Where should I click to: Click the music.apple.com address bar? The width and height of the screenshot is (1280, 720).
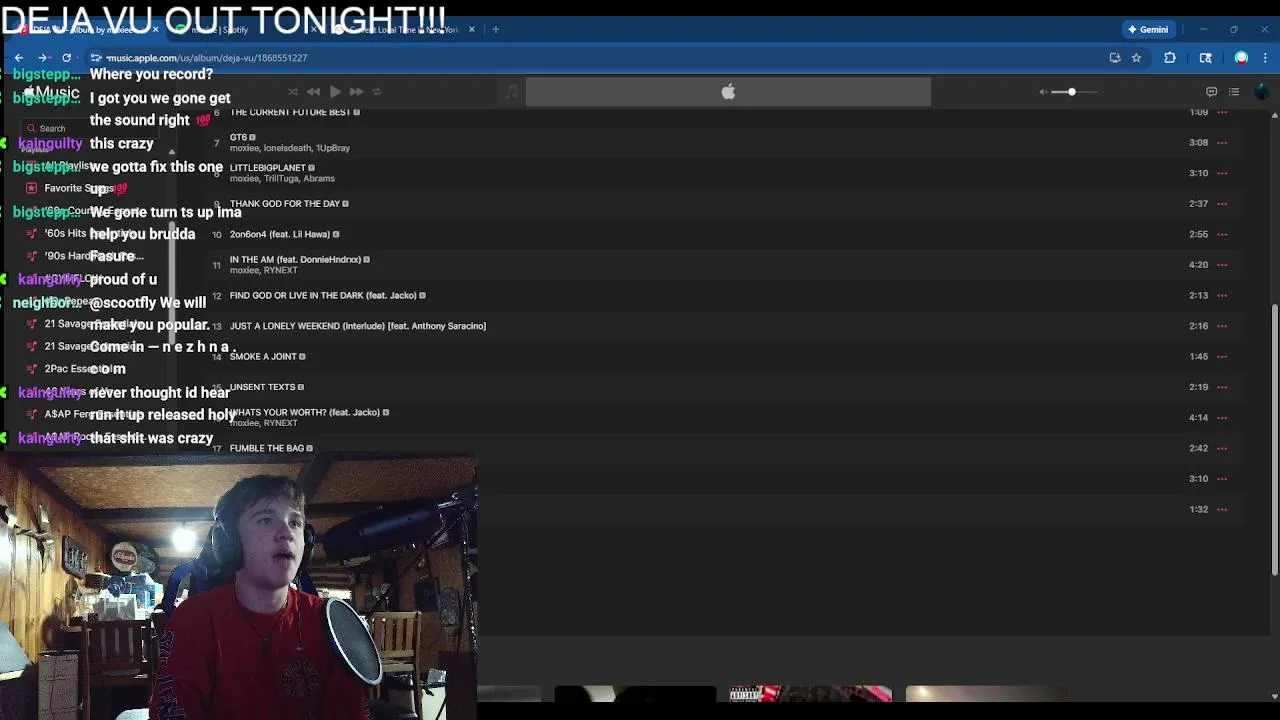pos(600,58)
